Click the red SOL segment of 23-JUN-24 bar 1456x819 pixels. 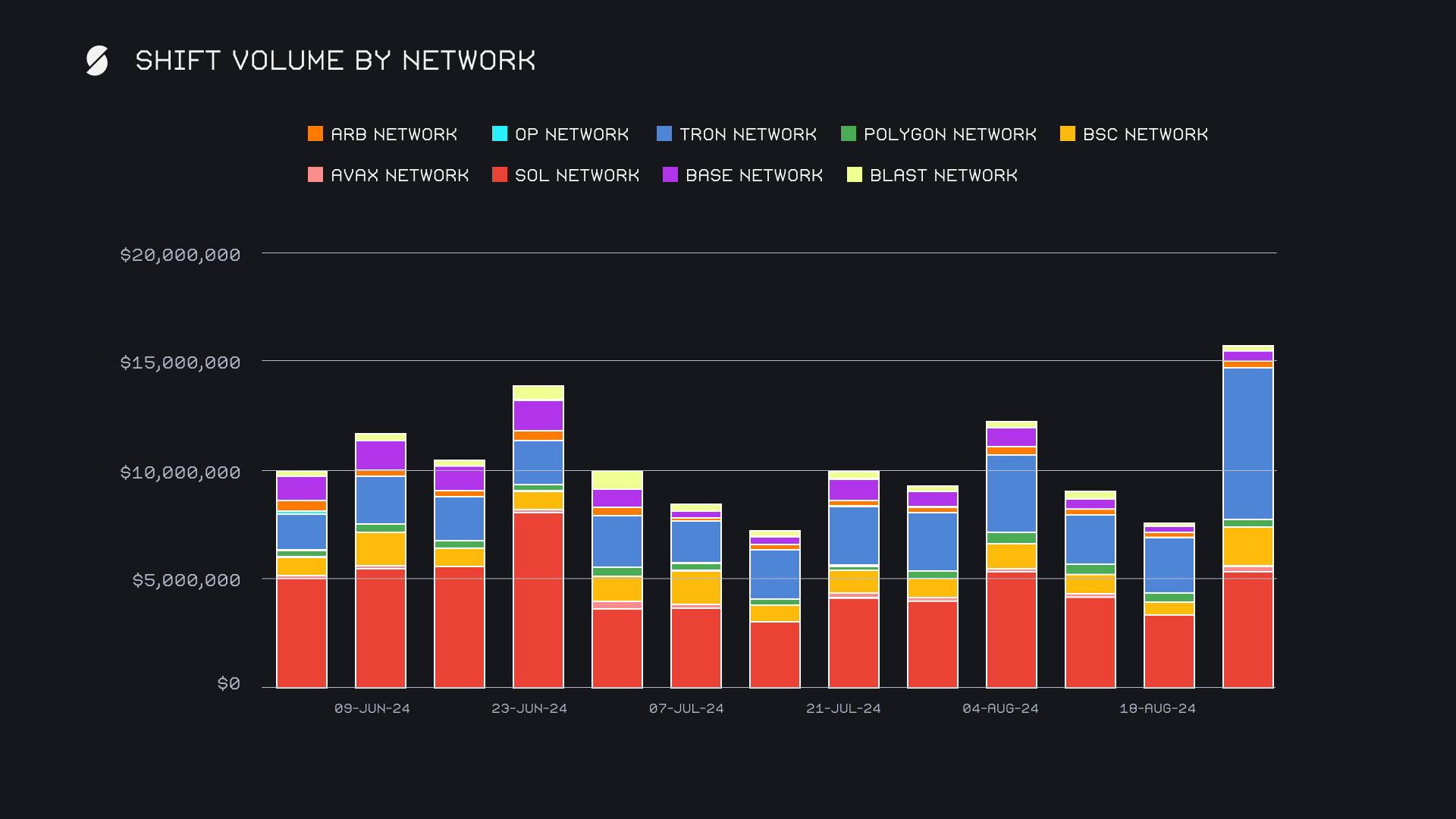538,599
